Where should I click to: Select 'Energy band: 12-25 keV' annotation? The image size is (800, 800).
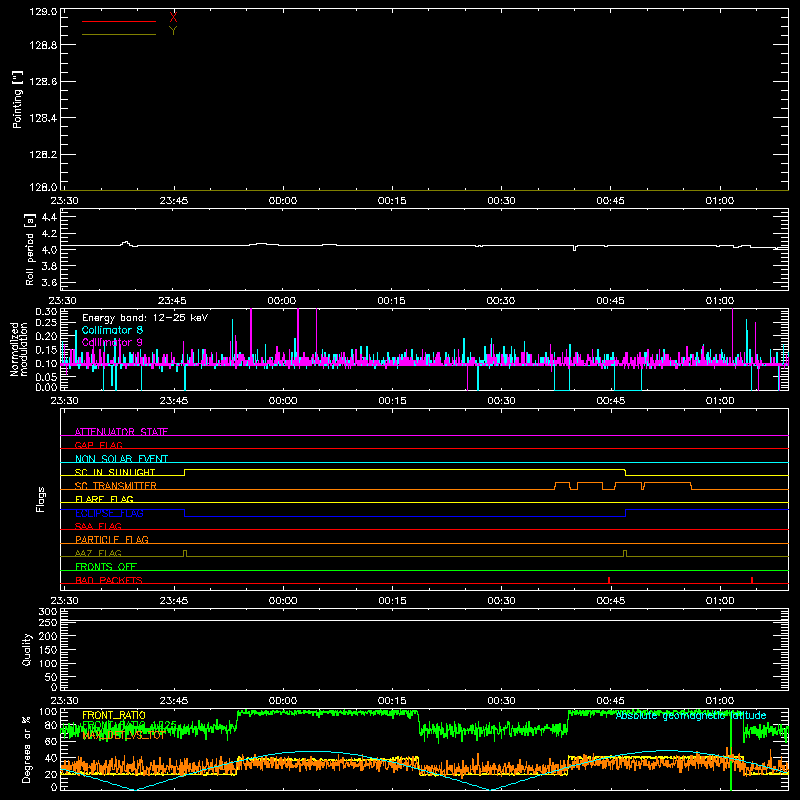145,318
